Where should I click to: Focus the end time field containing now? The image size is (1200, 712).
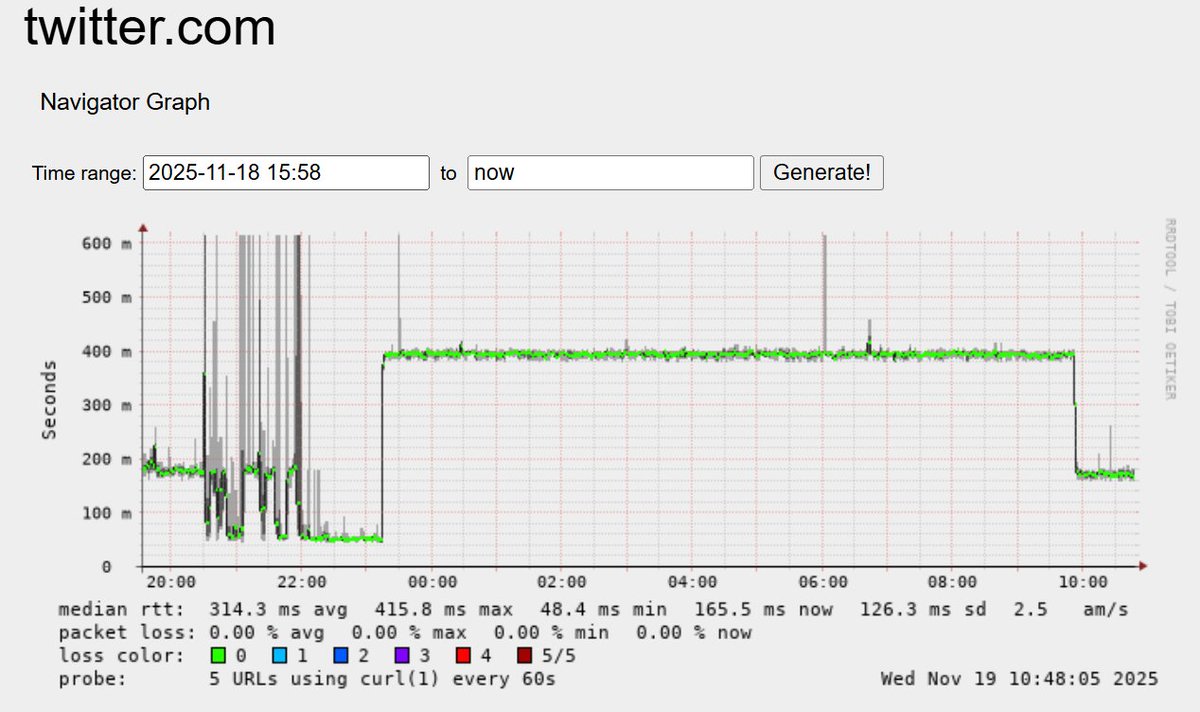pos(610,172)
